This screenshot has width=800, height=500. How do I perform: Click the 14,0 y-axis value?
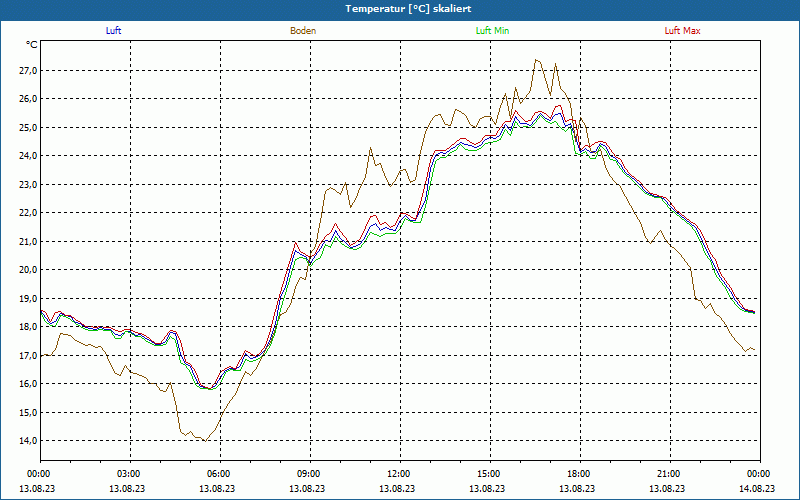pyautogui.click(x=29, y=441)
